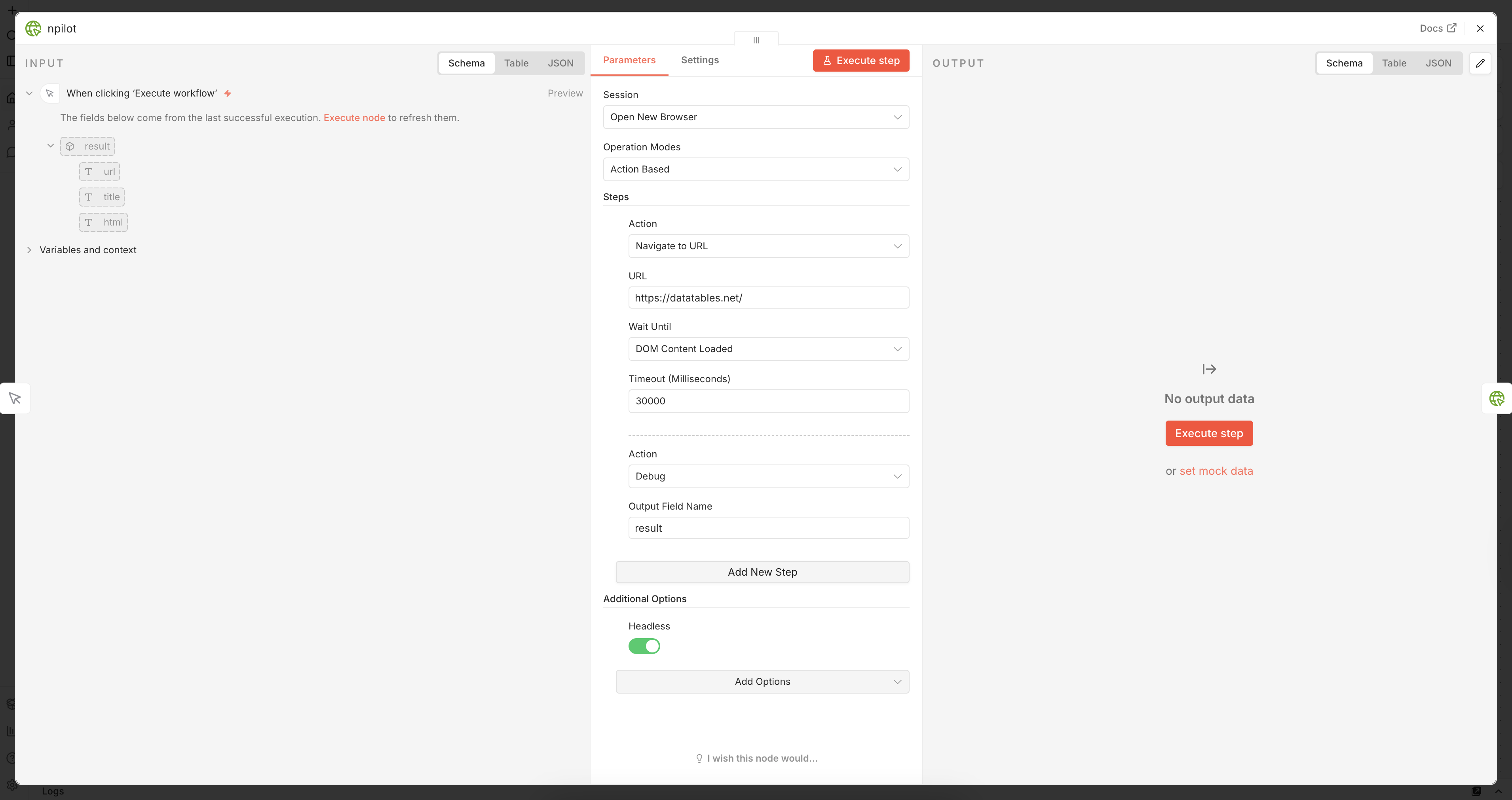Viewport: 1512px width, 800px height.
Task: Select the 'url' schema field
Action: click(100, 171)
